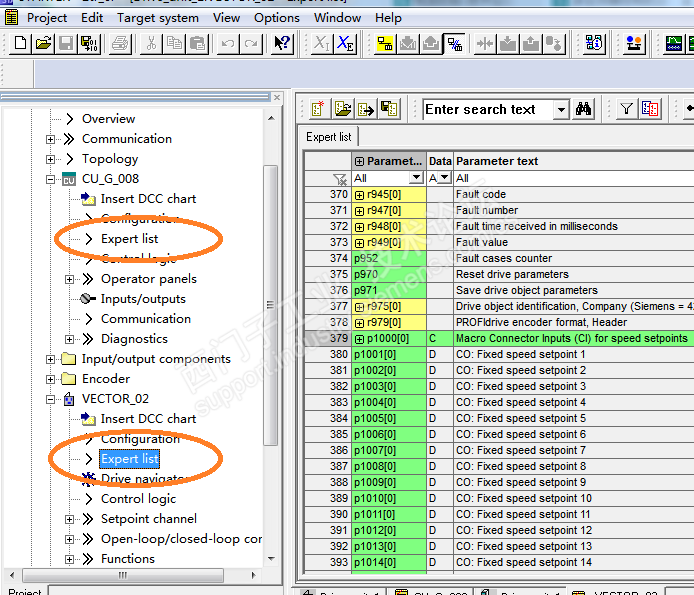Select the Expert list tab
The height and width of the screenshot is (595, 694).
(328, 137)
